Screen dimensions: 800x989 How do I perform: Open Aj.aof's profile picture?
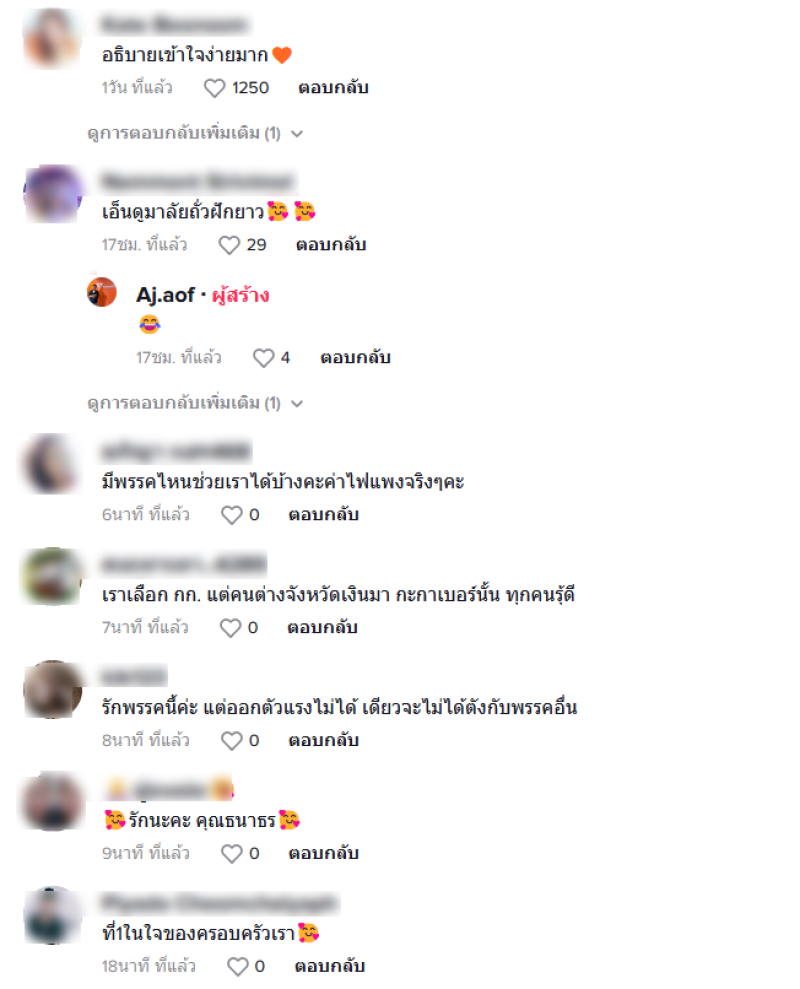point(102,293)
